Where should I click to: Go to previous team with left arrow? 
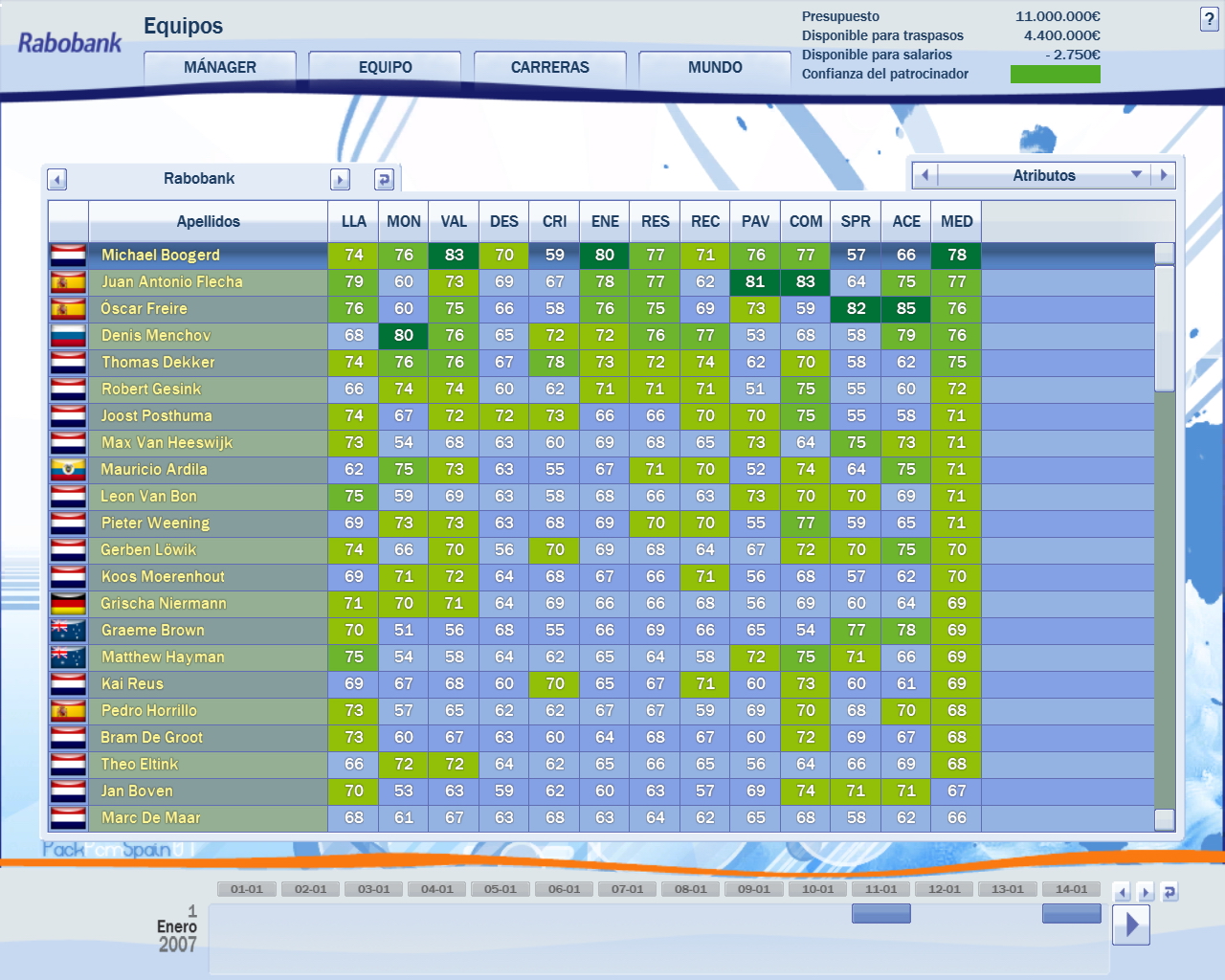coord(56,179)
